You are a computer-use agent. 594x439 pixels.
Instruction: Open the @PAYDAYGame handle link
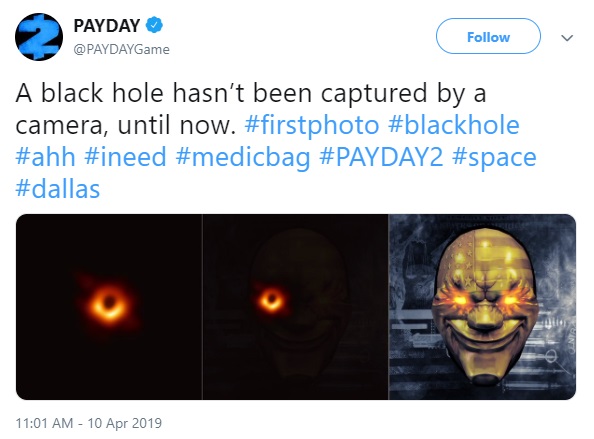click(121, 49)
